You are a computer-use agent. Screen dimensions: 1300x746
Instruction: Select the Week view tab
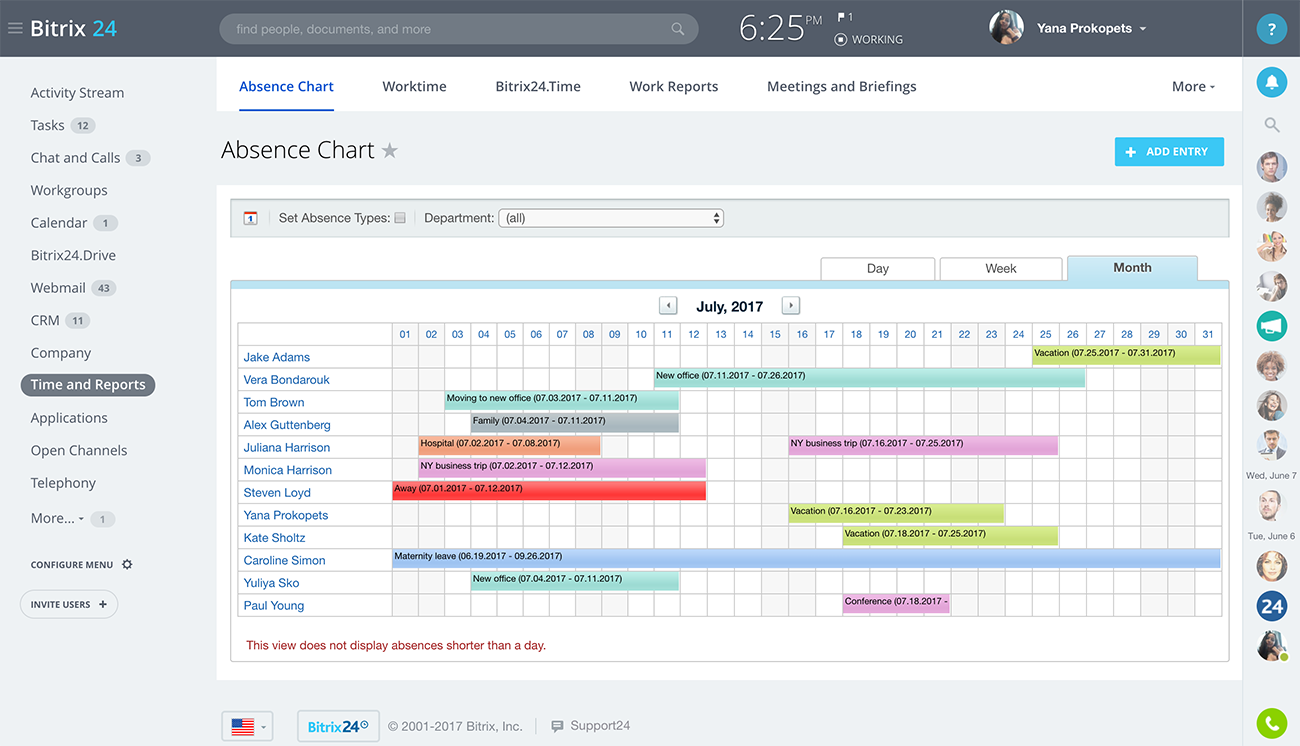coord(1000,269)
